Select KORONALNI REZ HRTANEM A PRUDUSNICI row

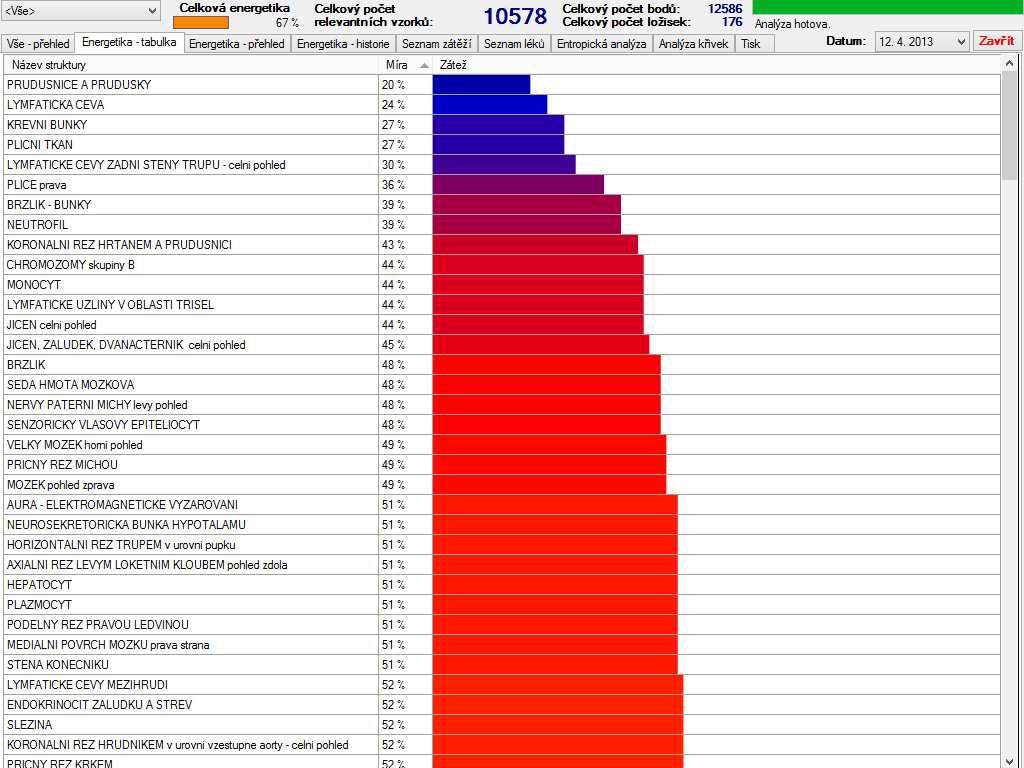tap(502, 245)
